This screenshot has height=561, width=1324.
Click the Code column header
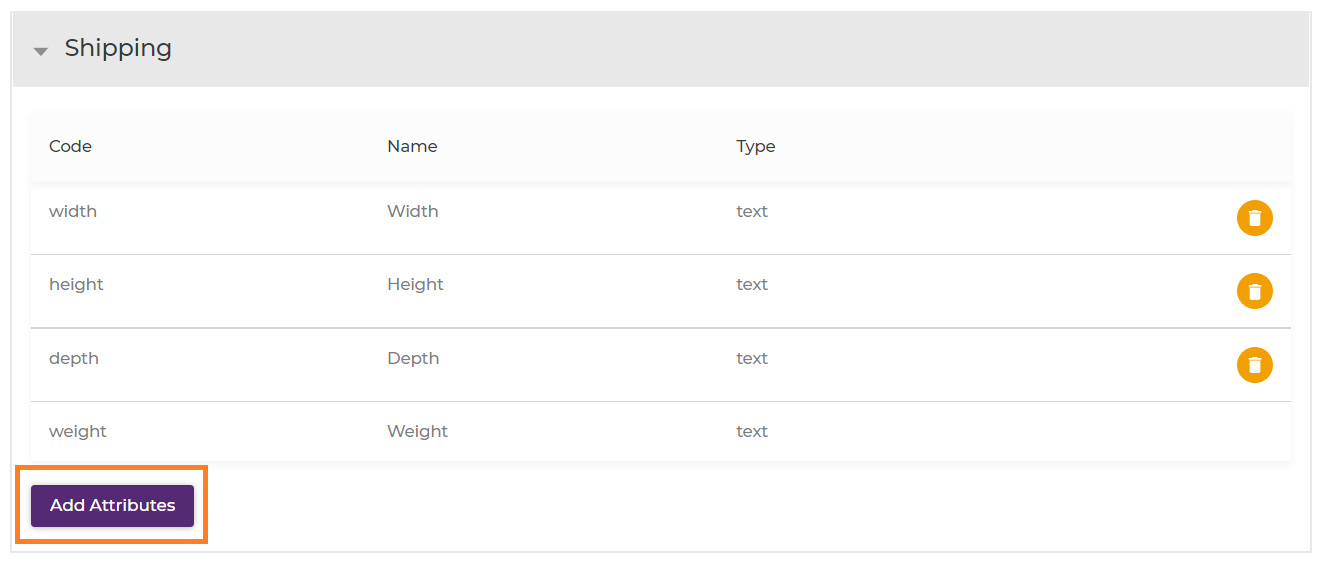tap(70, 146)
